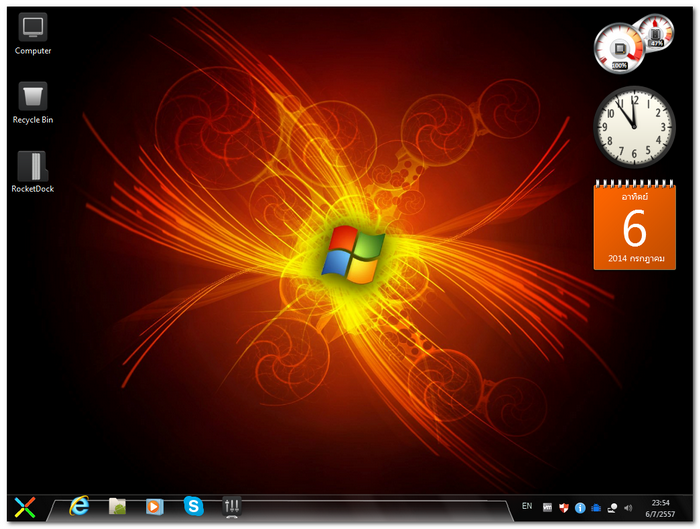Open the red shield security tray icon
Image resolution: width=700 pixels, height=529 pixels.
pyautogui.click(x=563, y=508)
